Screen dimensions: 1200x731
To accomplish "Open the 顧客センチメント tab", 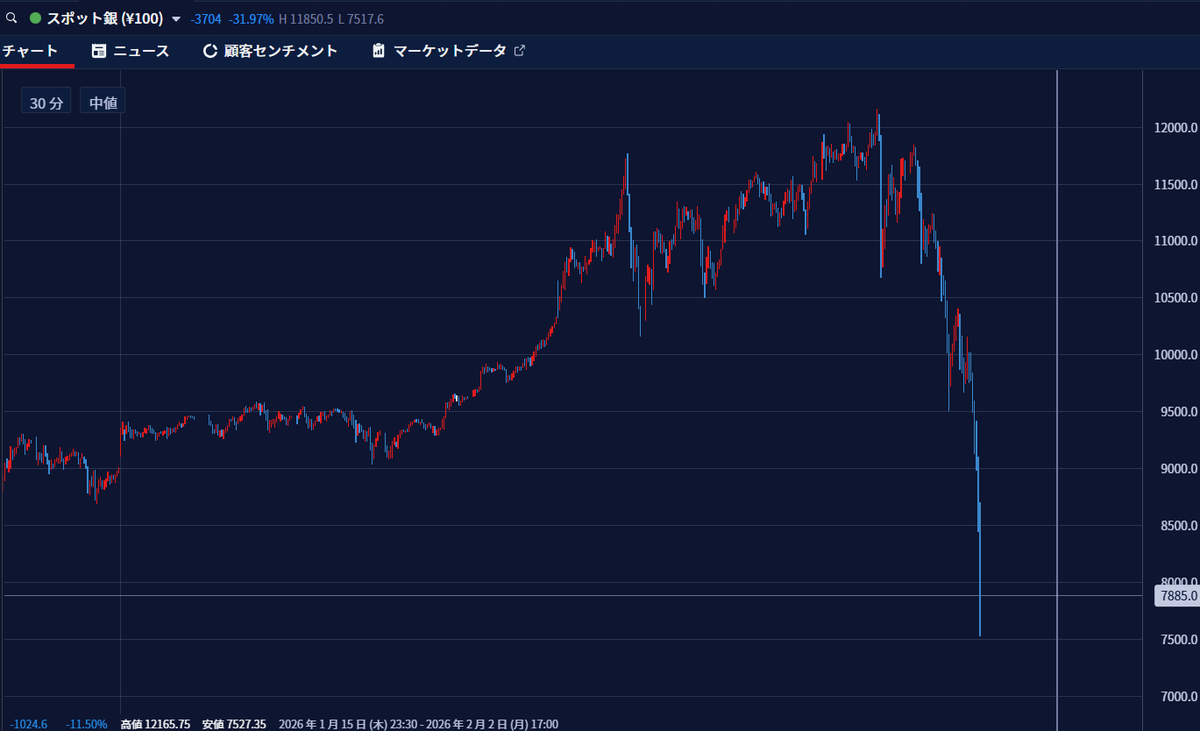I will point(270,51).
